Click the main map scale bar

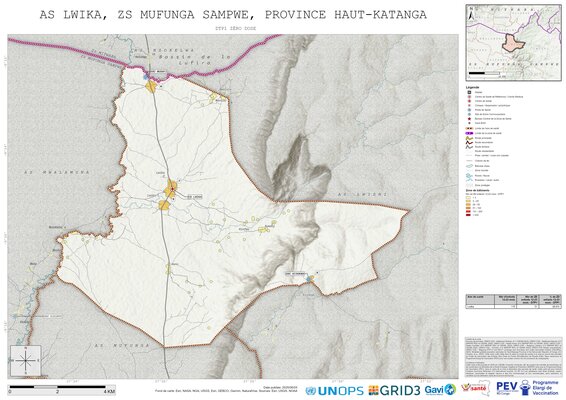tap(57, 387)
